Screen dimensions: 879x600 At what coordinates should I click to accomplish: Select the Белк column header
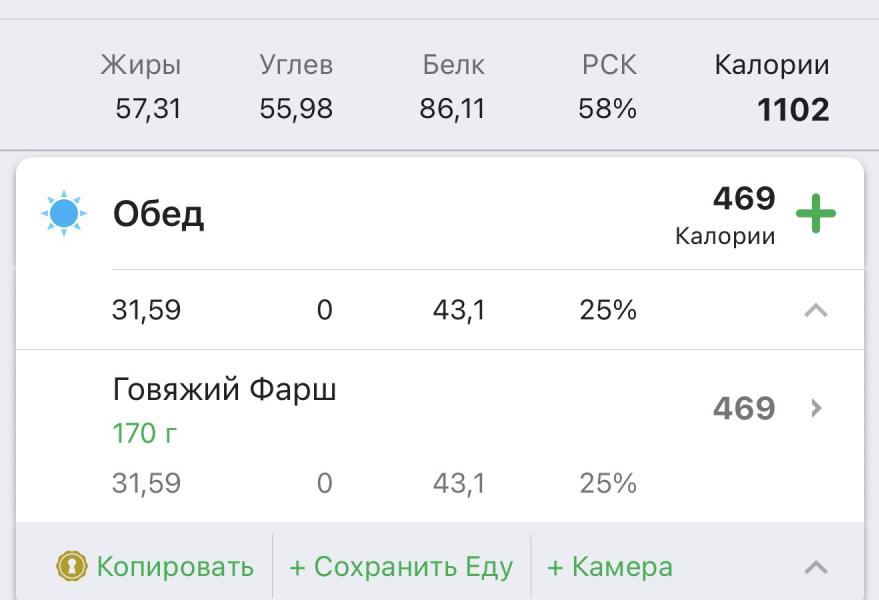pyautogui.click(x=453, y=66)
